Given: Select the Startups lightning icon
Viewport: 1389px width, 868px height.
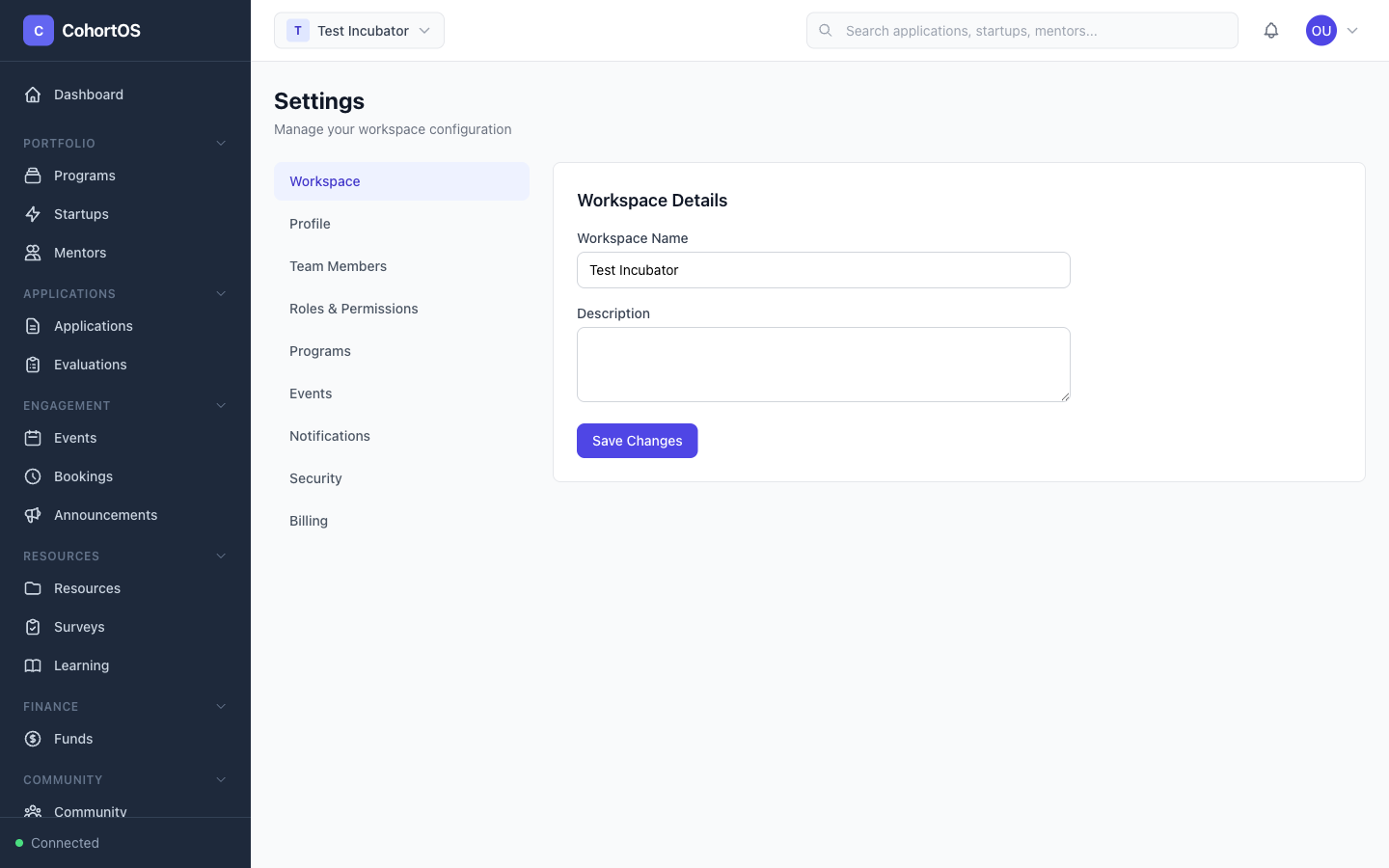Looking at the screenshot, I should (x=33, y=214).
